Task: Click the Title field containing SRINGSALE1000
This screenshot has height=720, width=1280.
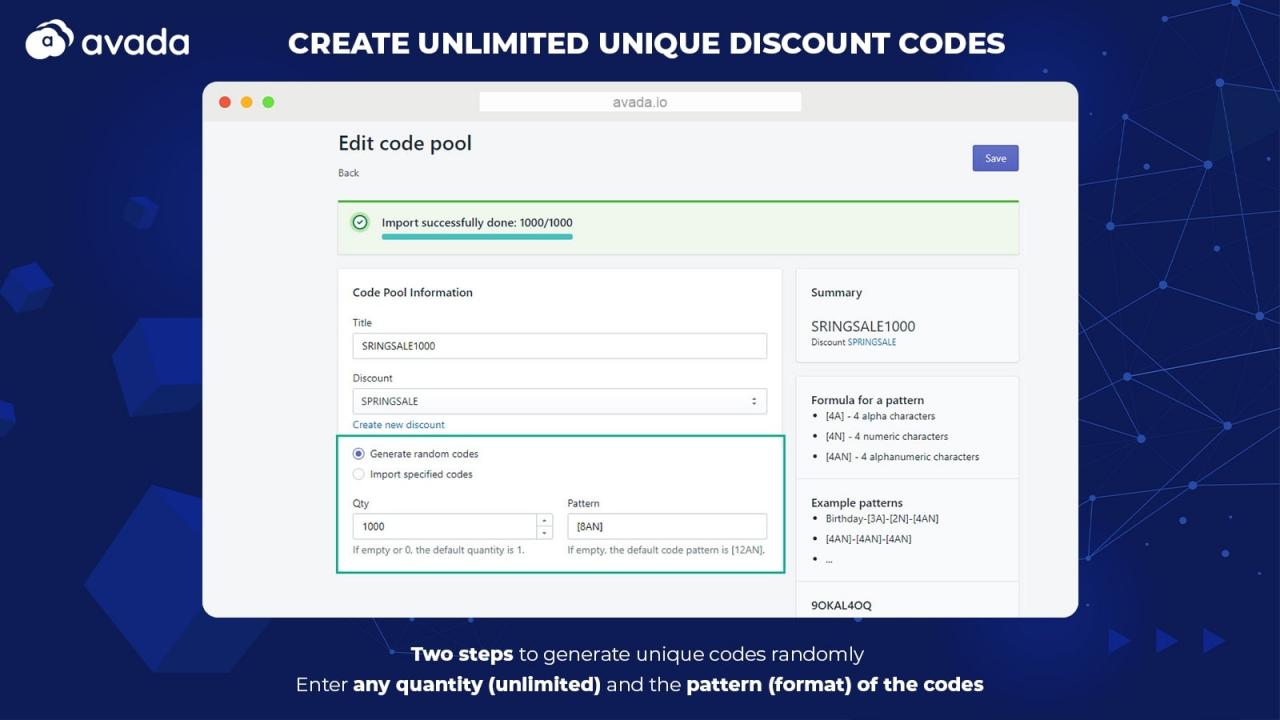Action: pos(559,346)
